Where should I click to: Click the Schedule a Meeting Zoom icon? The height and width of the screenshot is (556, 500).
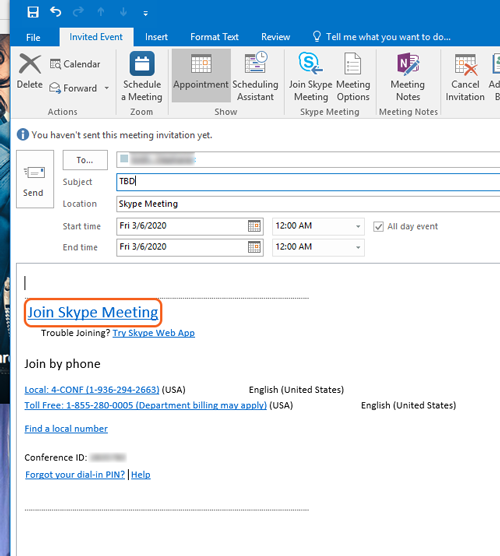[142, 76]
